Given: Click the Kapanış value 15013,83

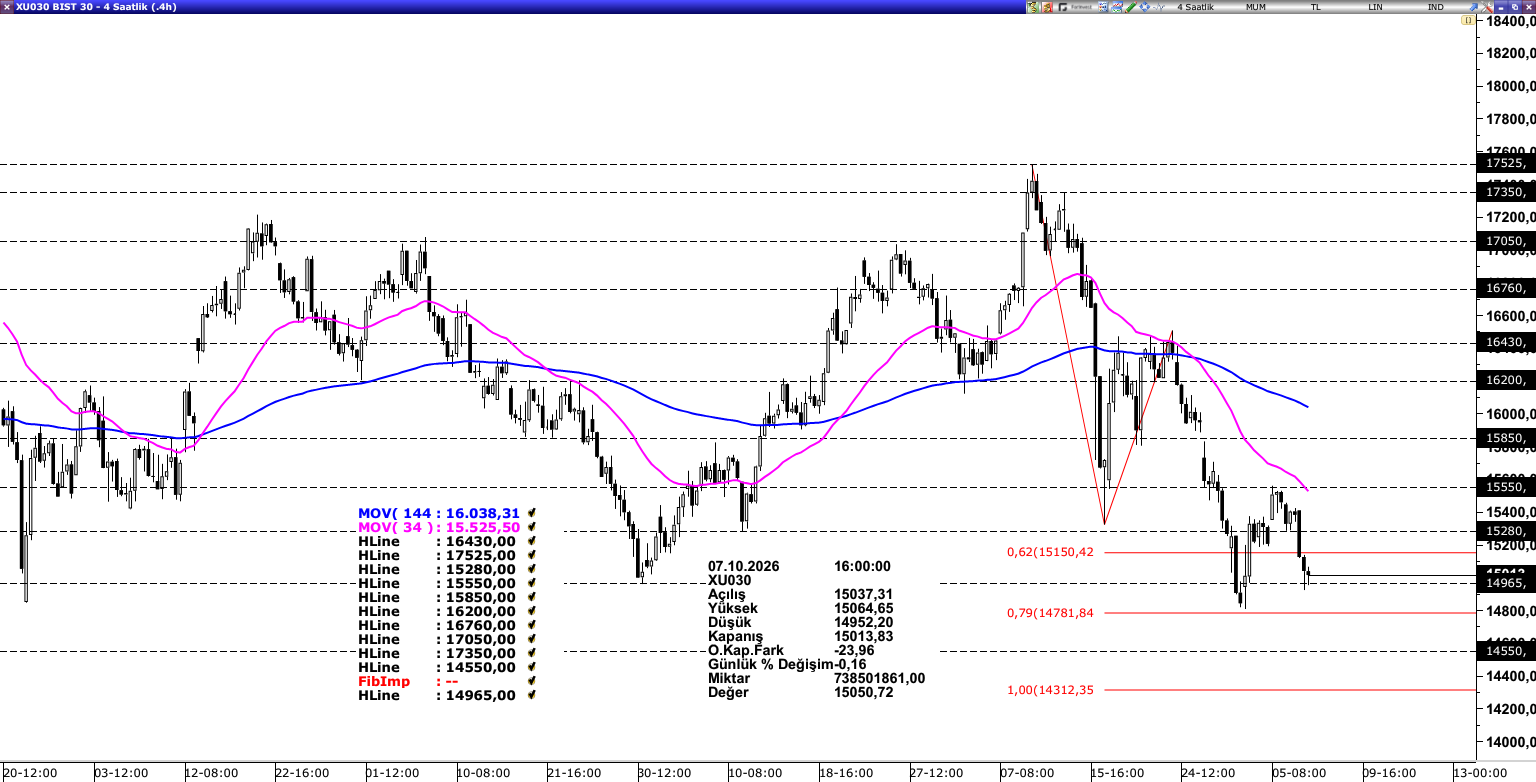Looking at the screenshot, I should (x=865, y=636).
